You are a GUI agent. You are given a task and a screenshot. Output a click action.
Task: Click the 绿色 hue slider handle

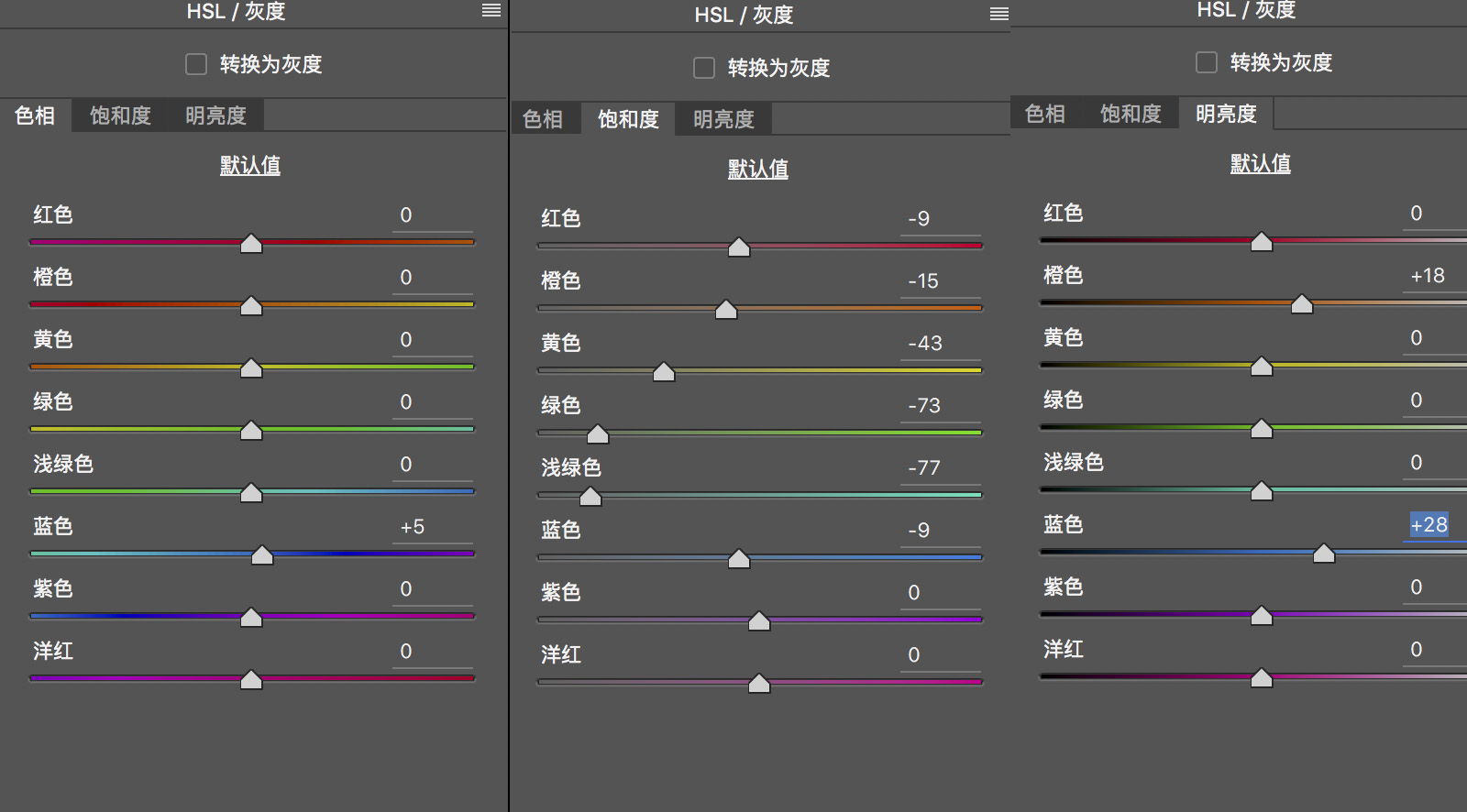click(251, 431)
